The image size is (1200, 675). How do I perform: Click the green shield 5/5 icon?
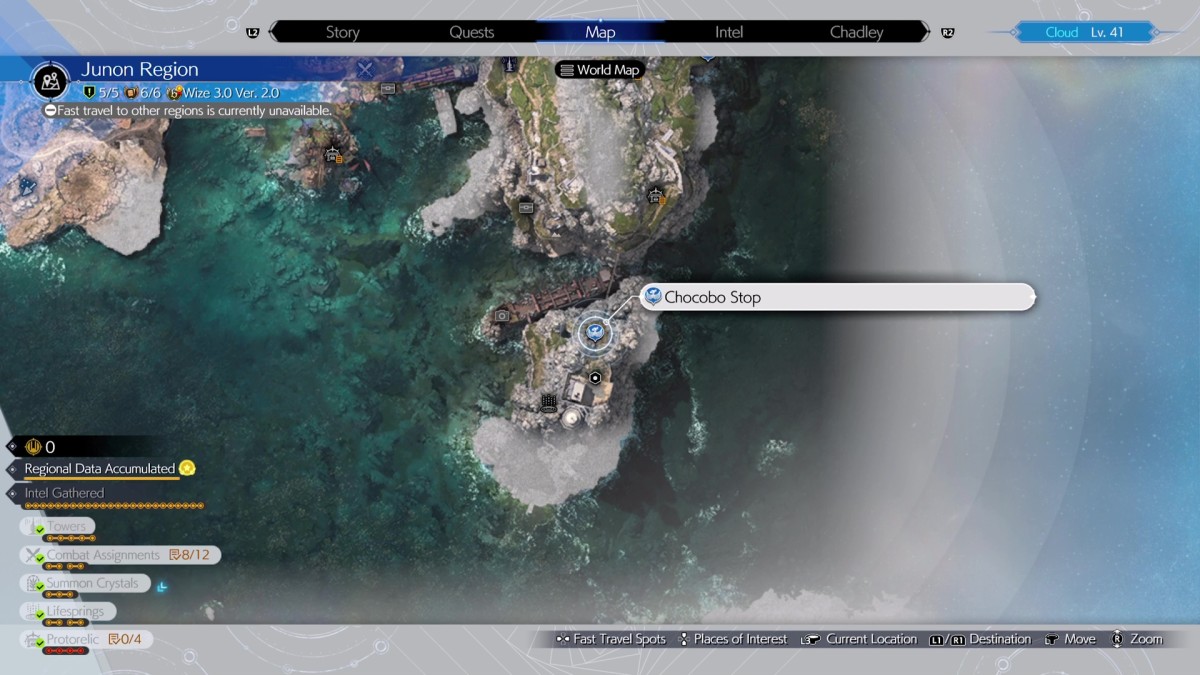[89, 92]
